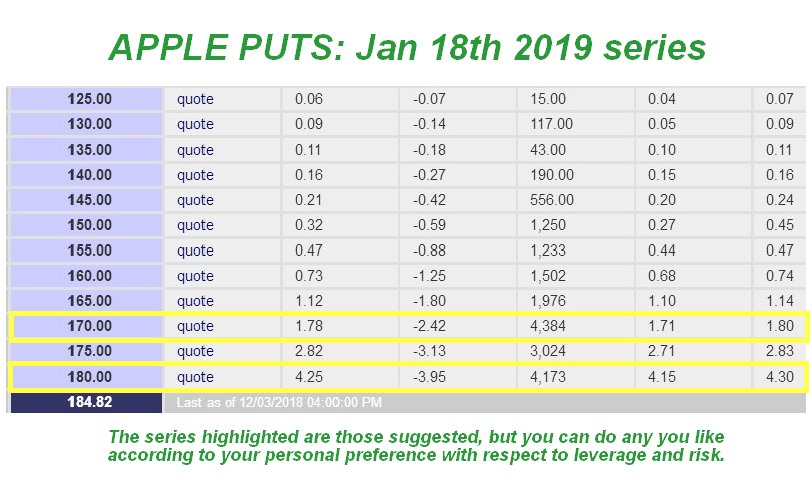
Task: Click the 4,173 volume value
Action: click(553, 377)
